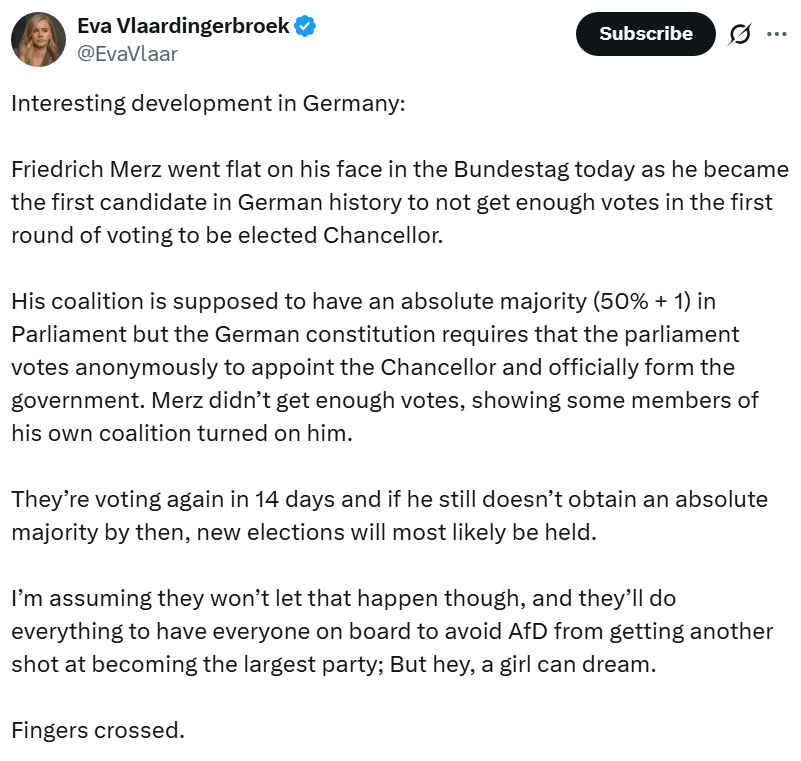Open the Eva Vlaardingerbroek display name link
The height and width of the screenshot is (761, 801).
click(183, 27)
